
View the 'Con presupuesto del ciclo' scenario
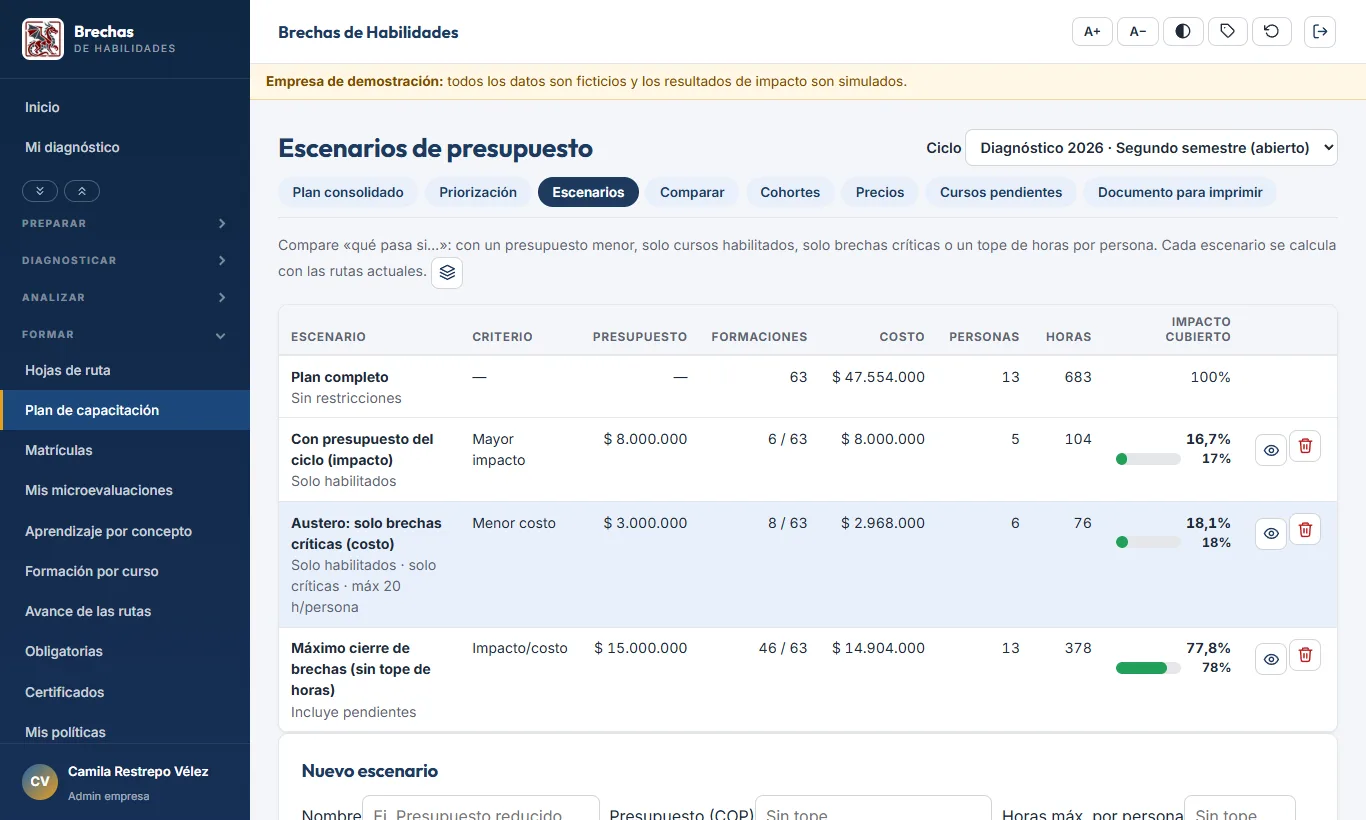pos(1271,451)
